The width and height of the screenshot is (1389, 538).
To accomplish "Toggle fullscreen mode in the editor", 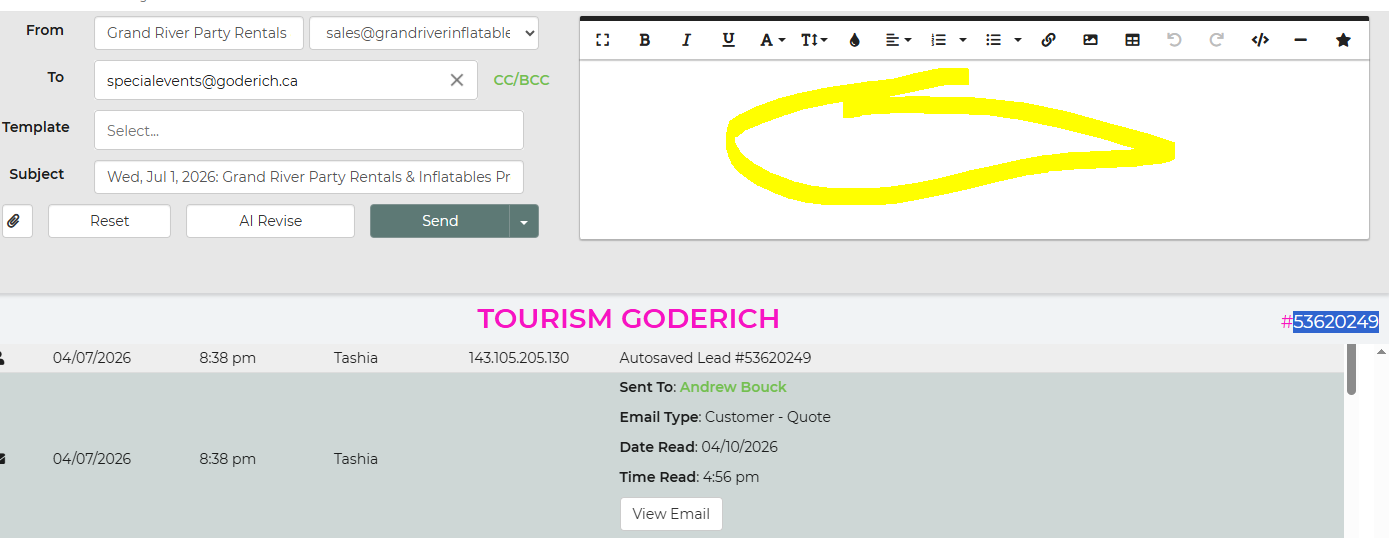I will 602,40.
